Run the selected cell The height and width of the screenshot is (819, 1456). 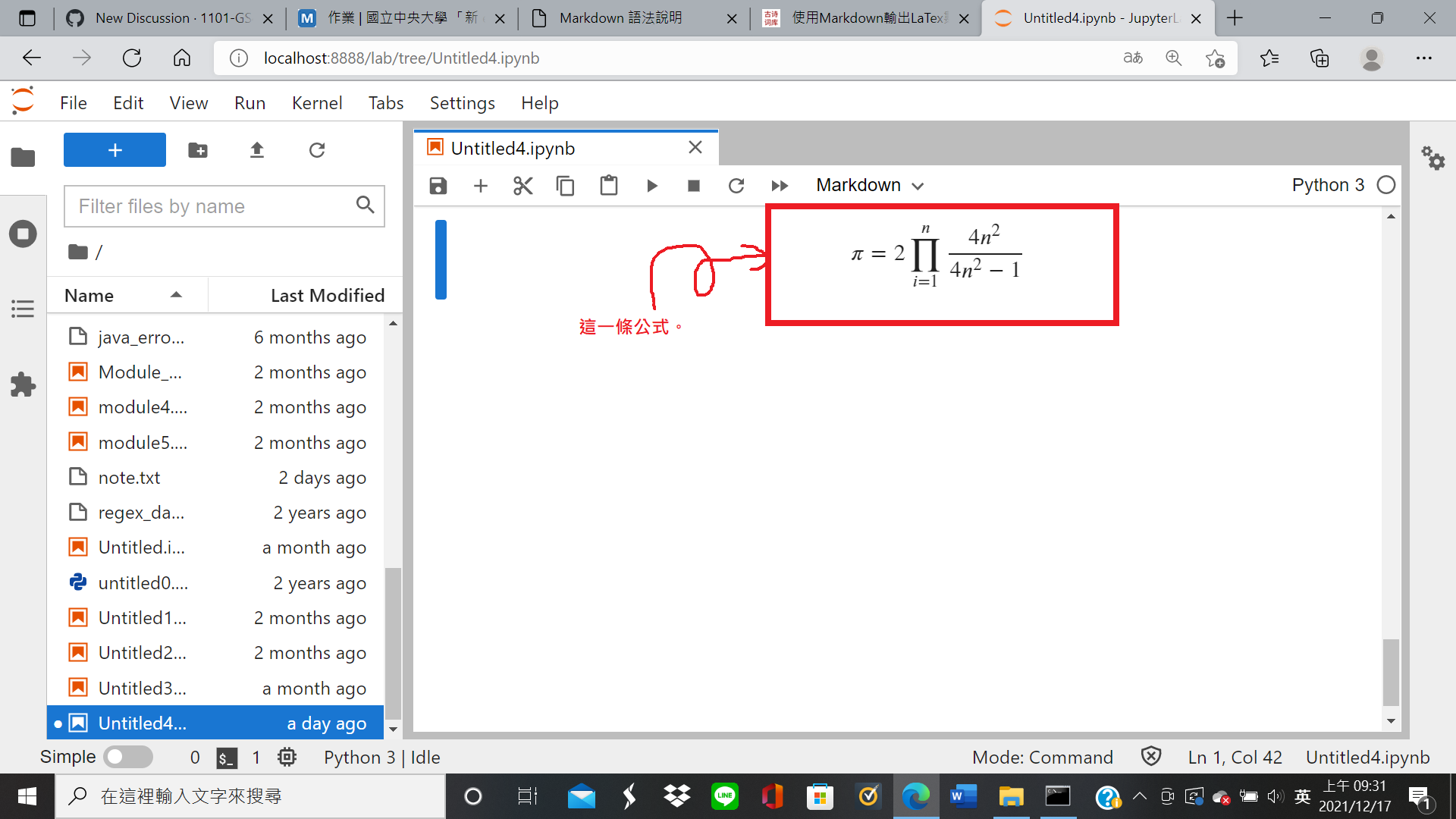coord(652,185)
